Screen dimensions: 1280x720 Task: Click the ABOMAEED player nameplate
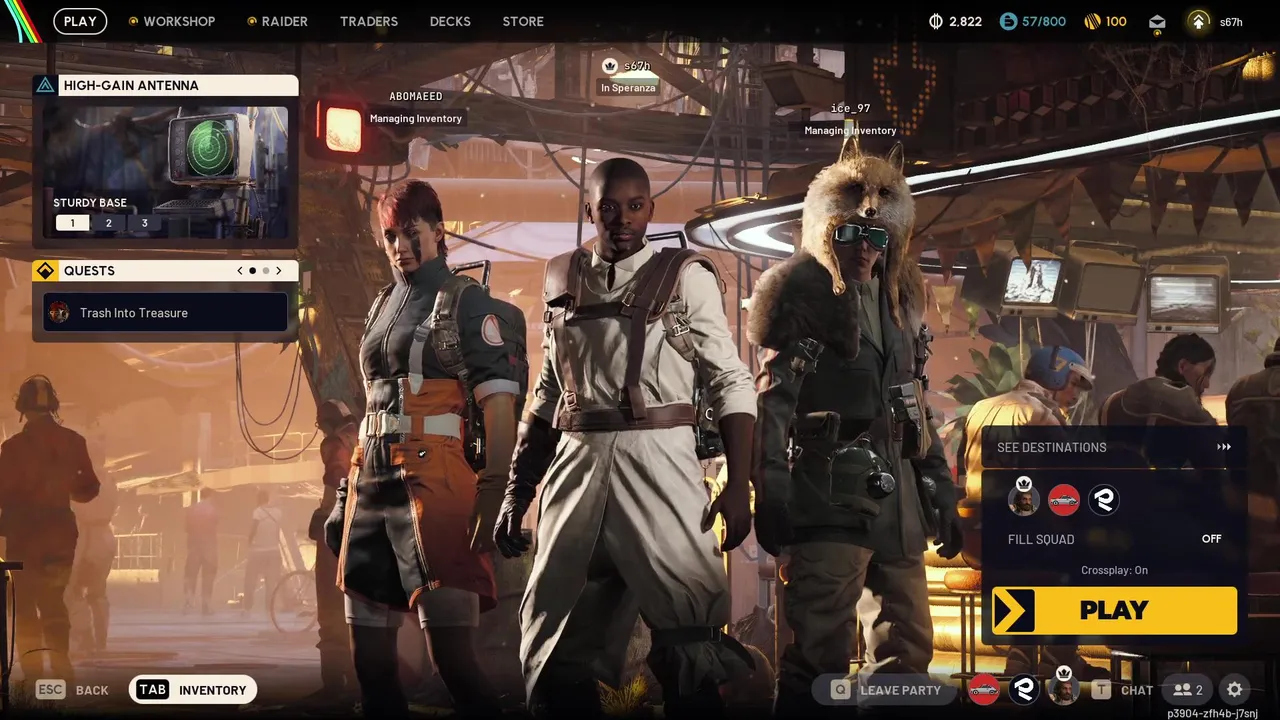click(415, 107)
